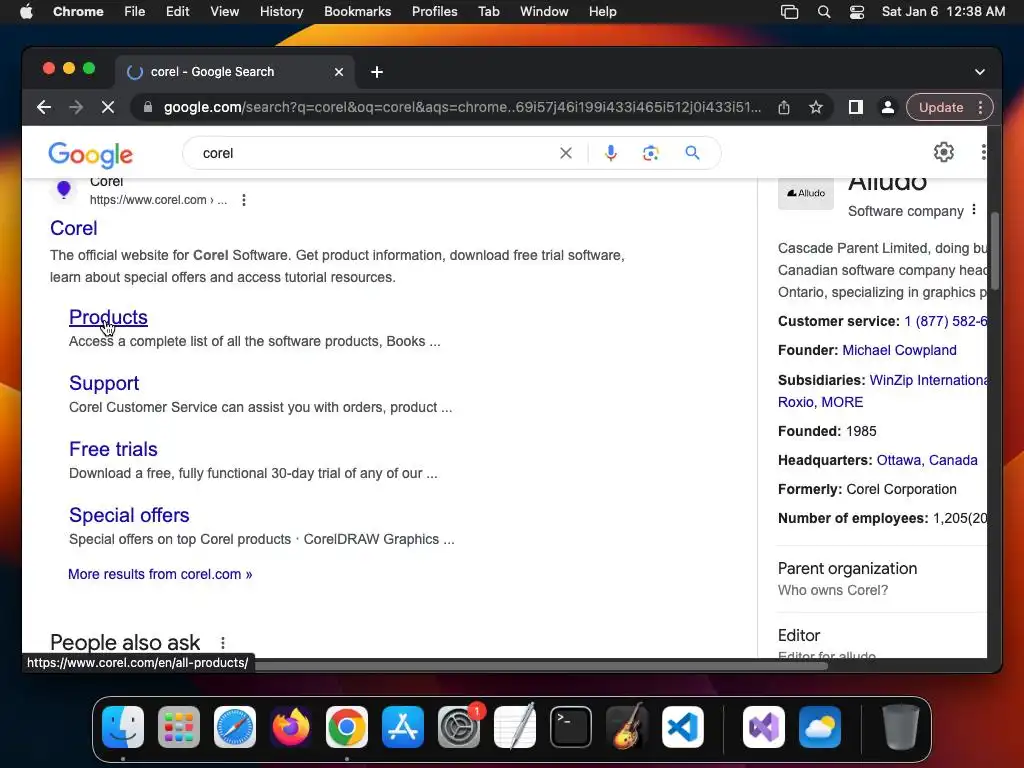Launch Finder from the Dock

point(123,727)
